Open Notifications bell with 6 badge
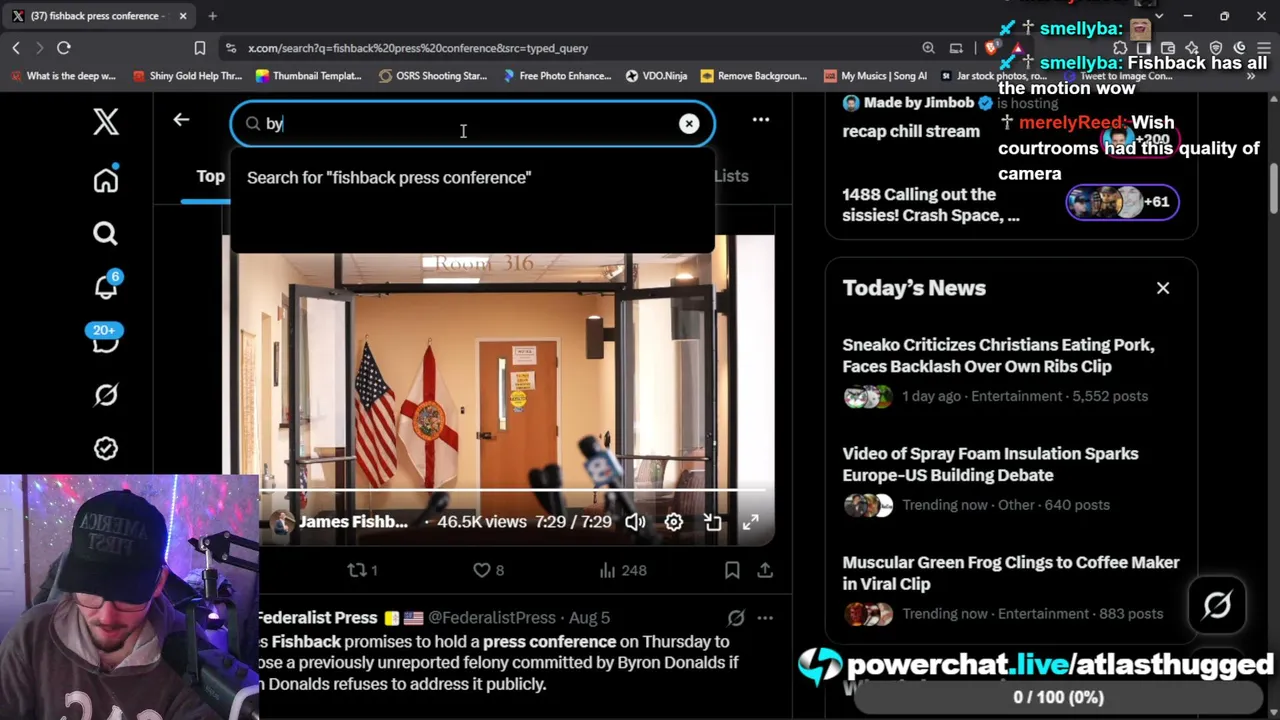Screen dimensions: 1280x720 106,286
